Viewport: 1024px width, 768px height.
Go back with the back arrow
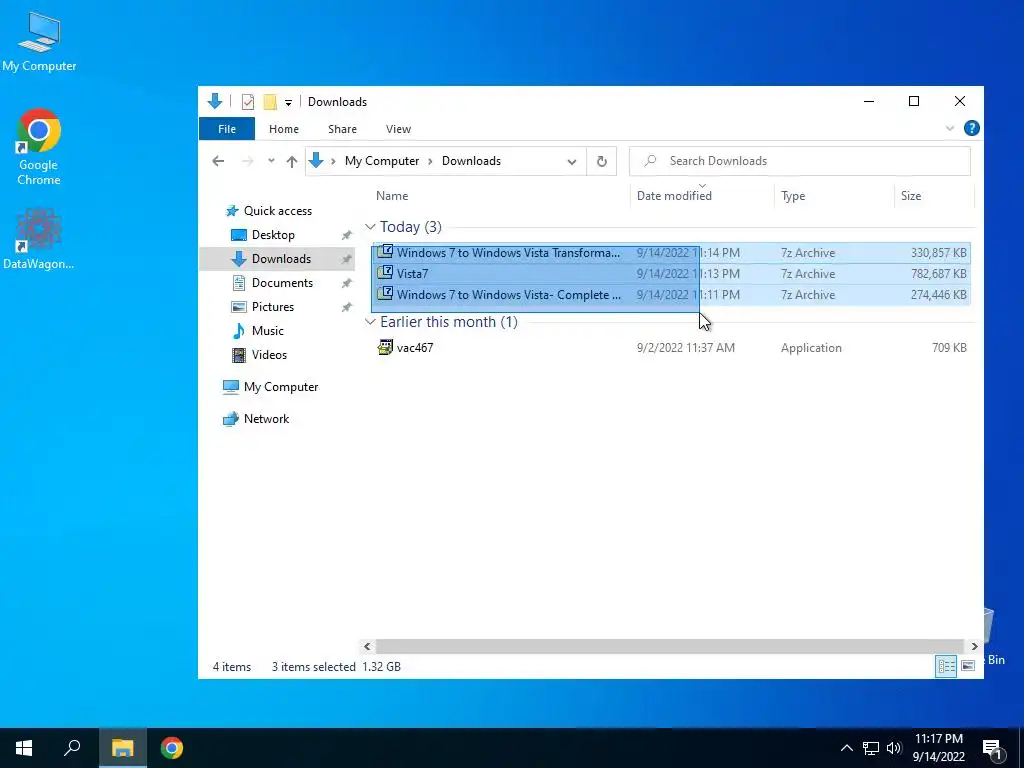[218, 161]
